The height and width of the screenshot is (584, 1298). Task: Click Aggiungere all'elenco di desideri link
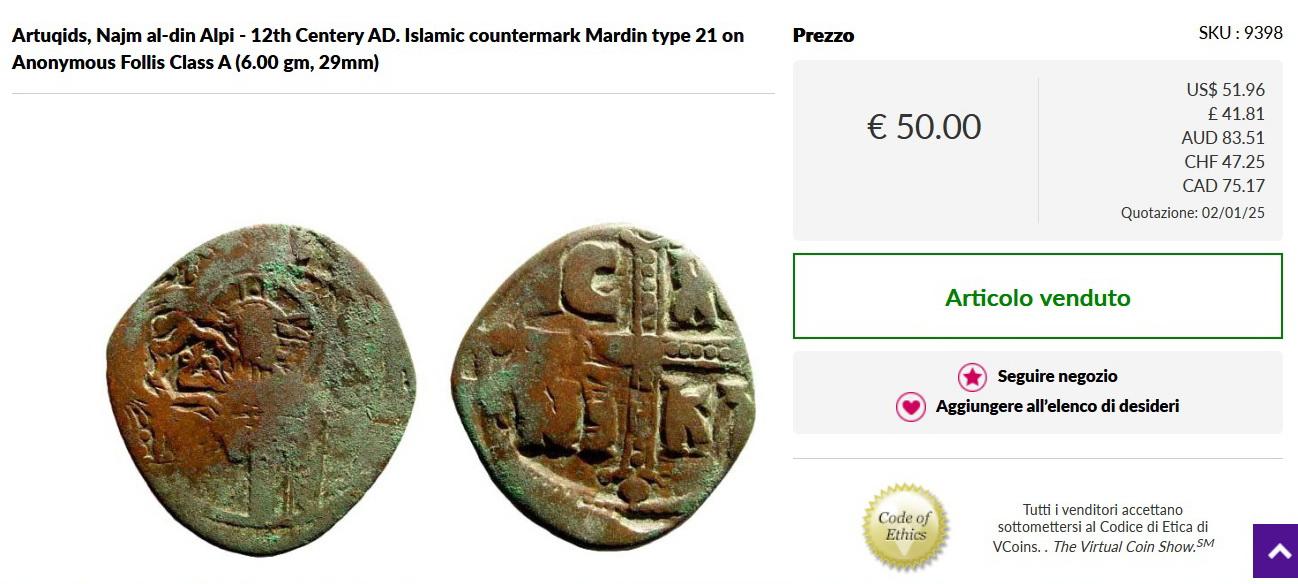(1057, 406)
